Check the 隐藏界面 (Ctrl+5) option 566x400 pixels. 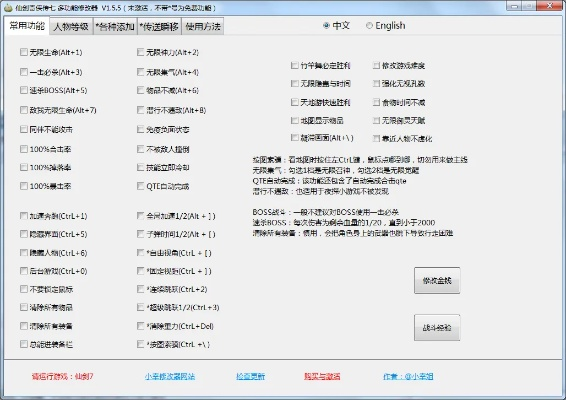[x=24, y=234]
